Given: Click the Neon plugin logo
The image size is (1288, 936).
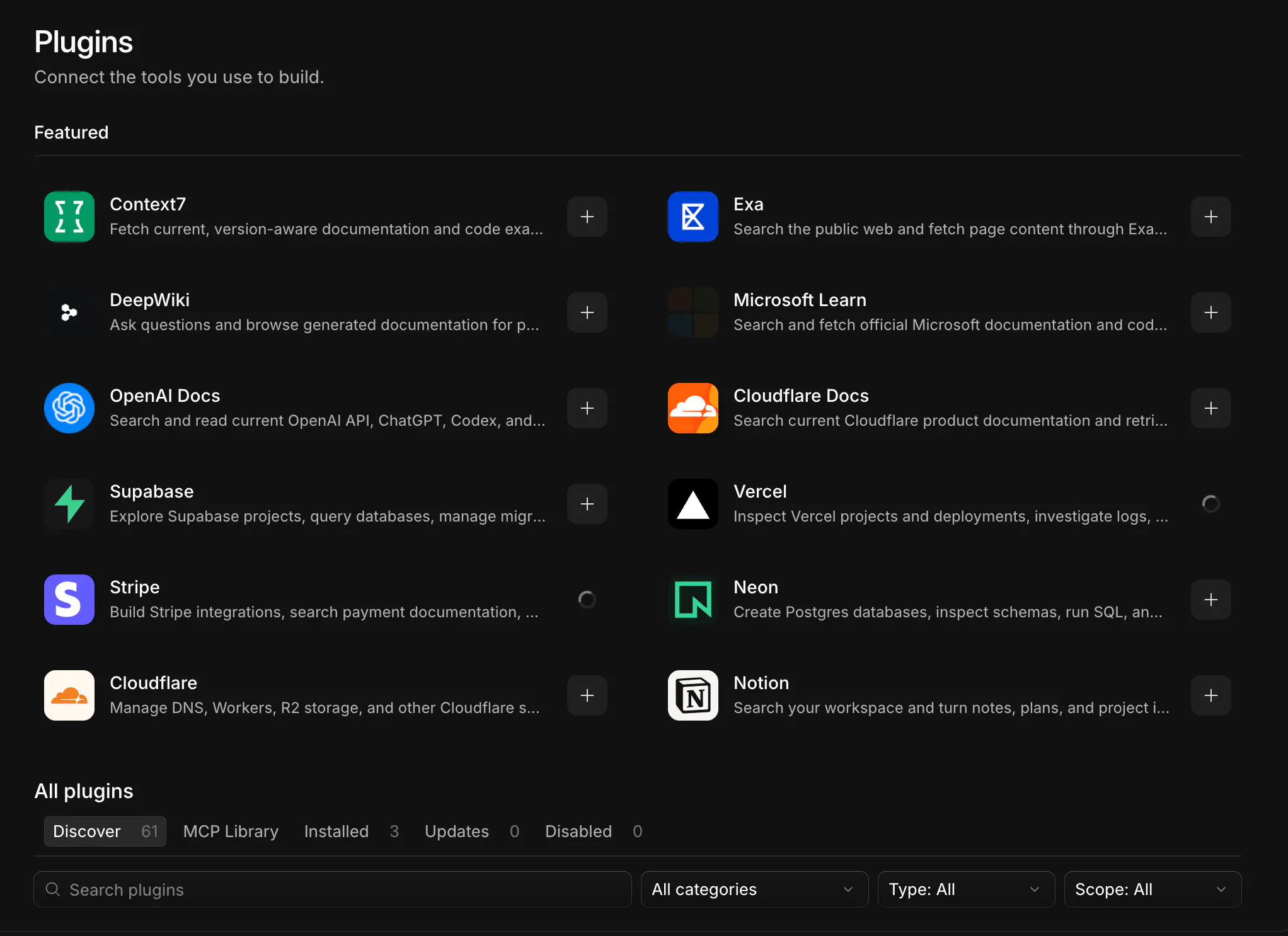Looking at the screenshot, I should click(x=693, y=600).
